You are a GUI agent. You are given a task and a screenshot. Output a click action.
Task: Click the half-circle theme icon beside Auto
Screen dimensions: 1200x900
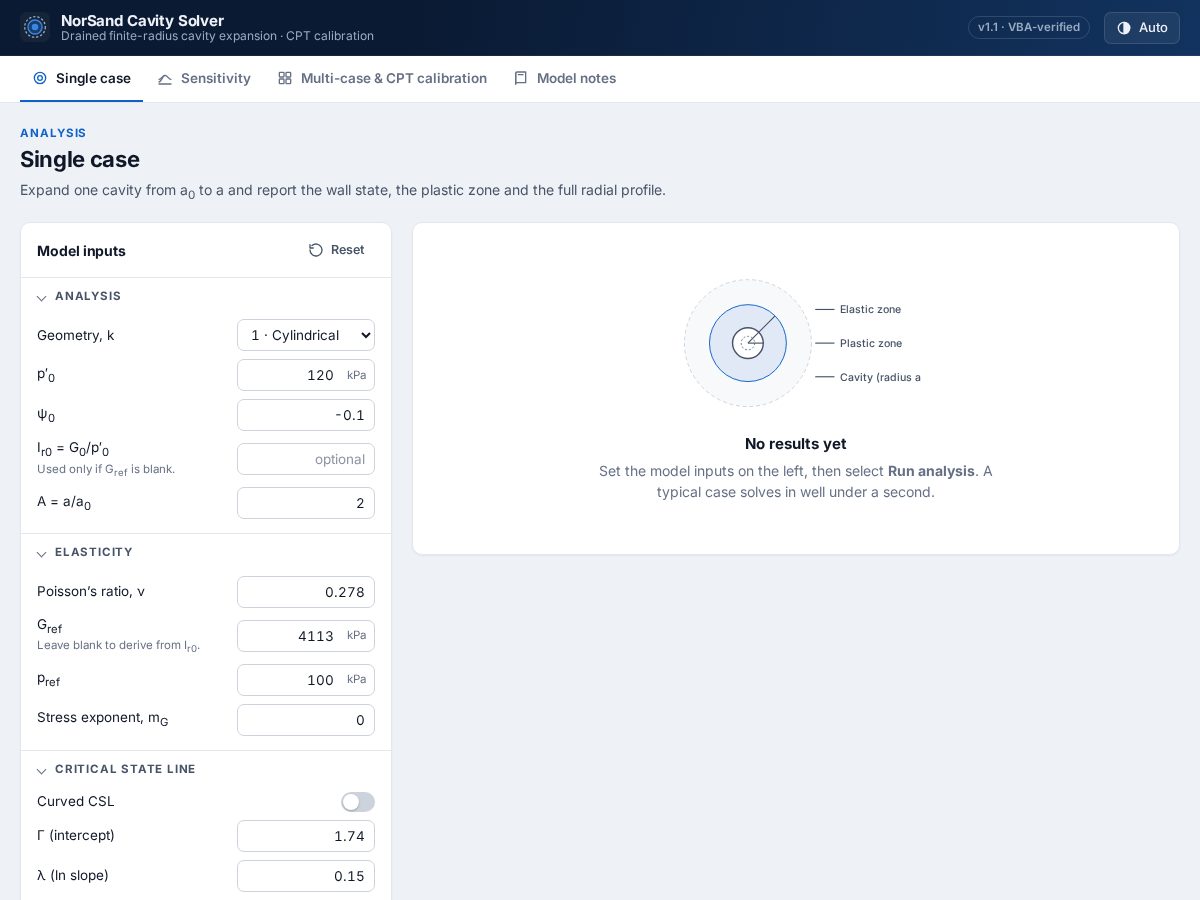1124,28
